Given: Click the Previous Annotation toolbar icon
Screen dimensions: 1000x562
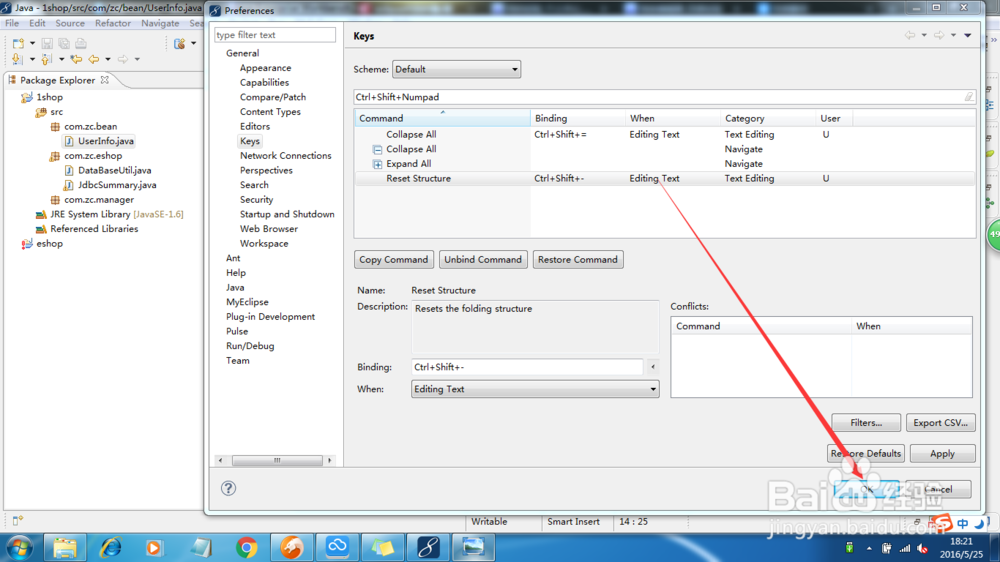Looking at the screenshot, I should (x=47, y=59).
